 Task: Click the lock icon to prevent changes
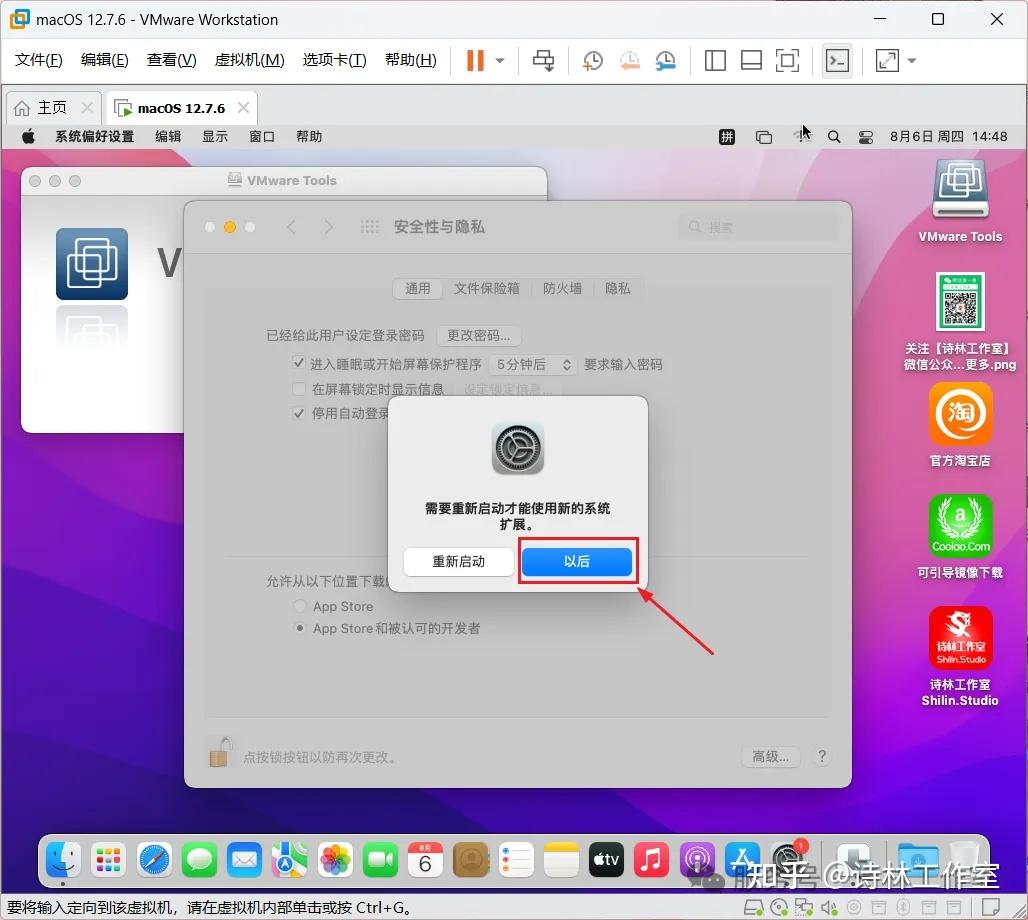click(x=220, y=752)
